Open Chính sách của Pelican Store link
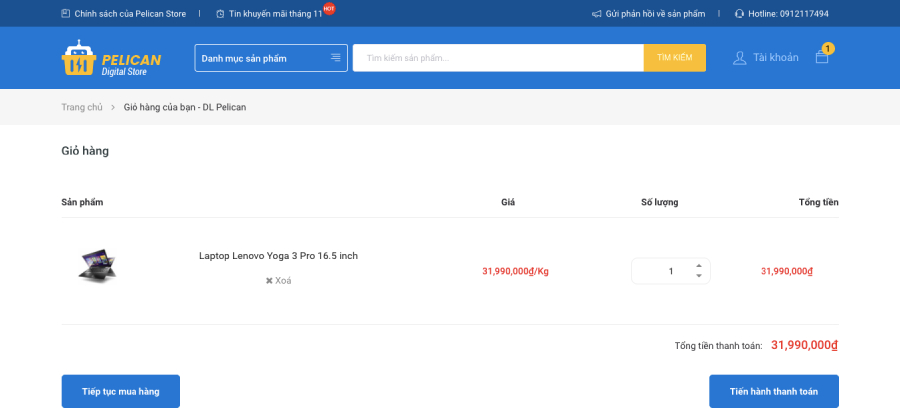The height and width of the screenshot is (412, 900). click(x=130, y=14)
